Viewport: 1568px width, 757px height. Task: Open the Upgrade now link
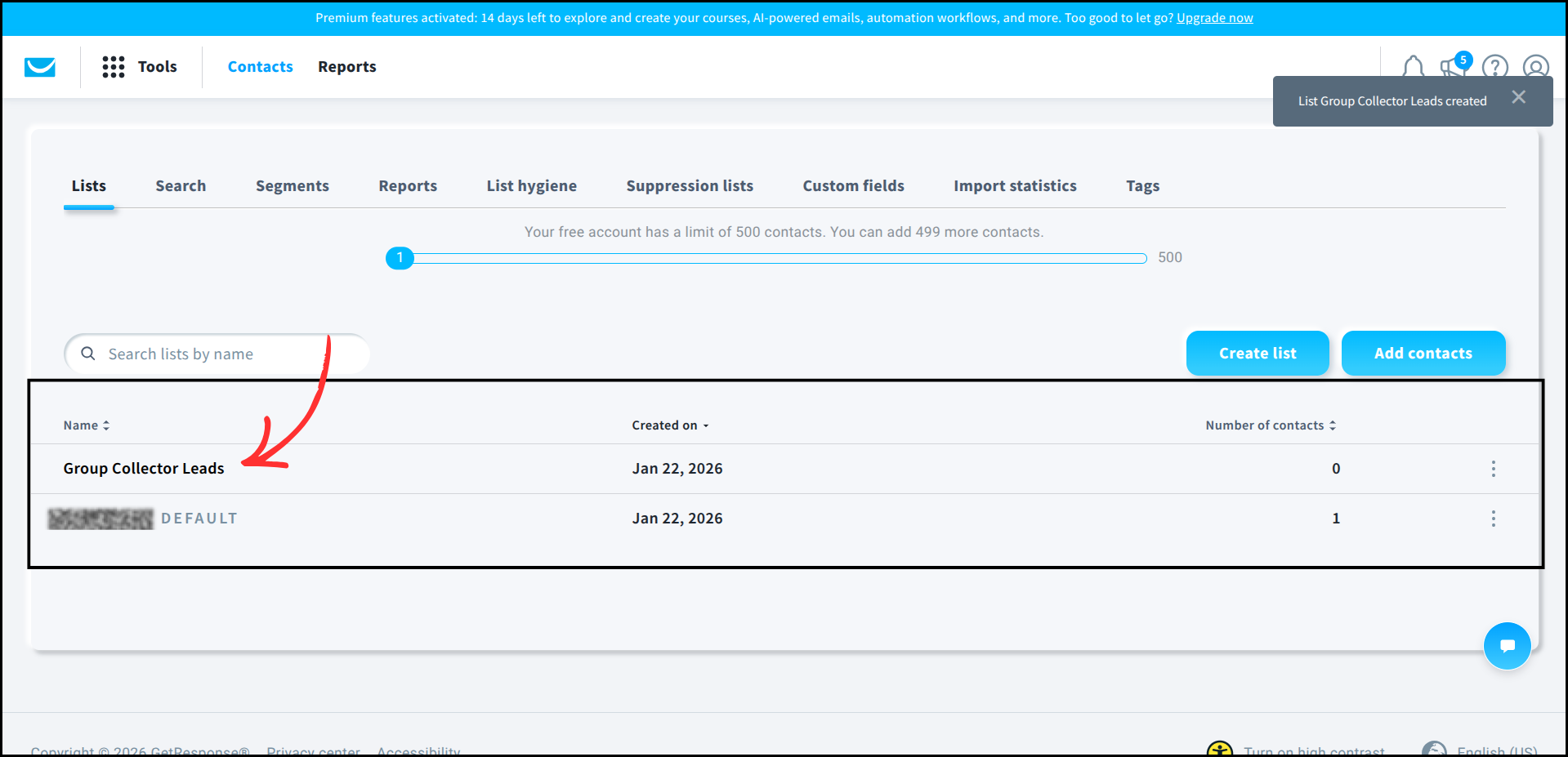coord(1214,17)
